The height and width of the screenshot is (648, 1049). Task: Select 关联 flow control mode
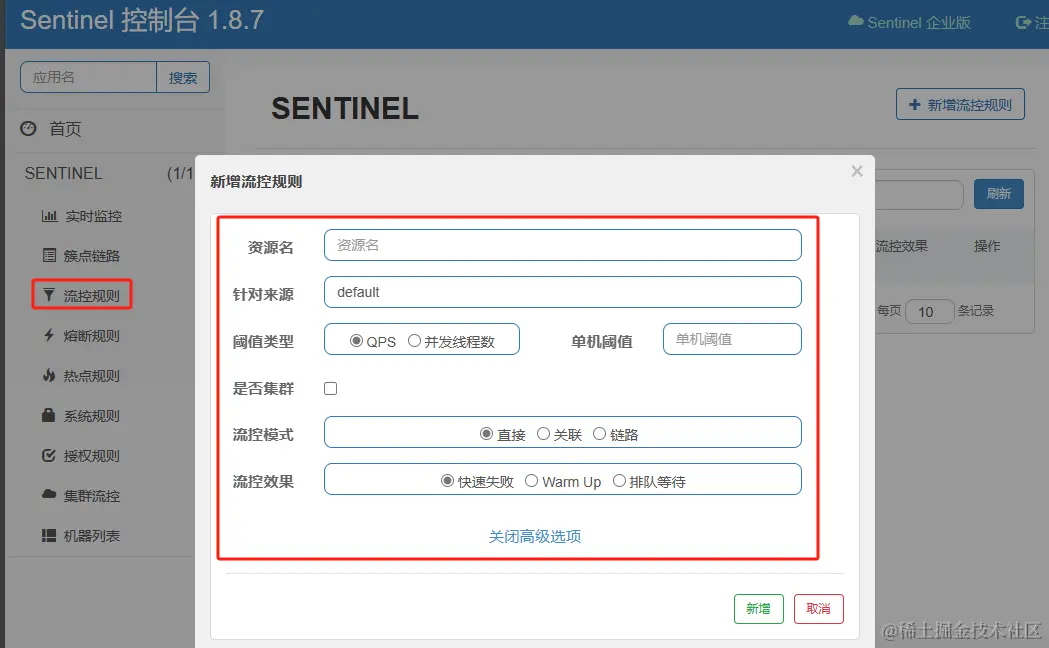coord(543,434)
